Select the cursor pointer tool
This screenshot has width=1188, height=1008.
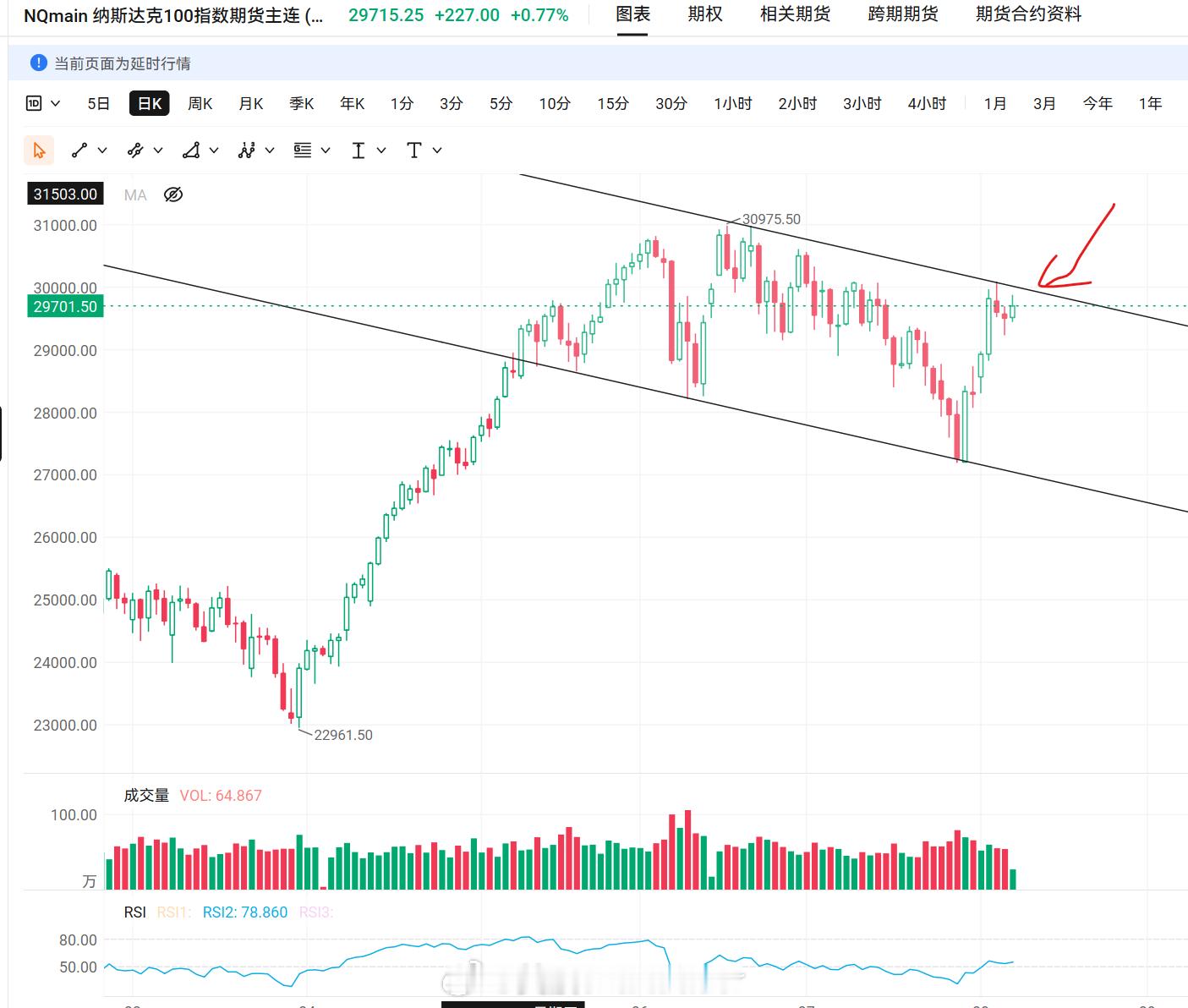pos(39,151)
